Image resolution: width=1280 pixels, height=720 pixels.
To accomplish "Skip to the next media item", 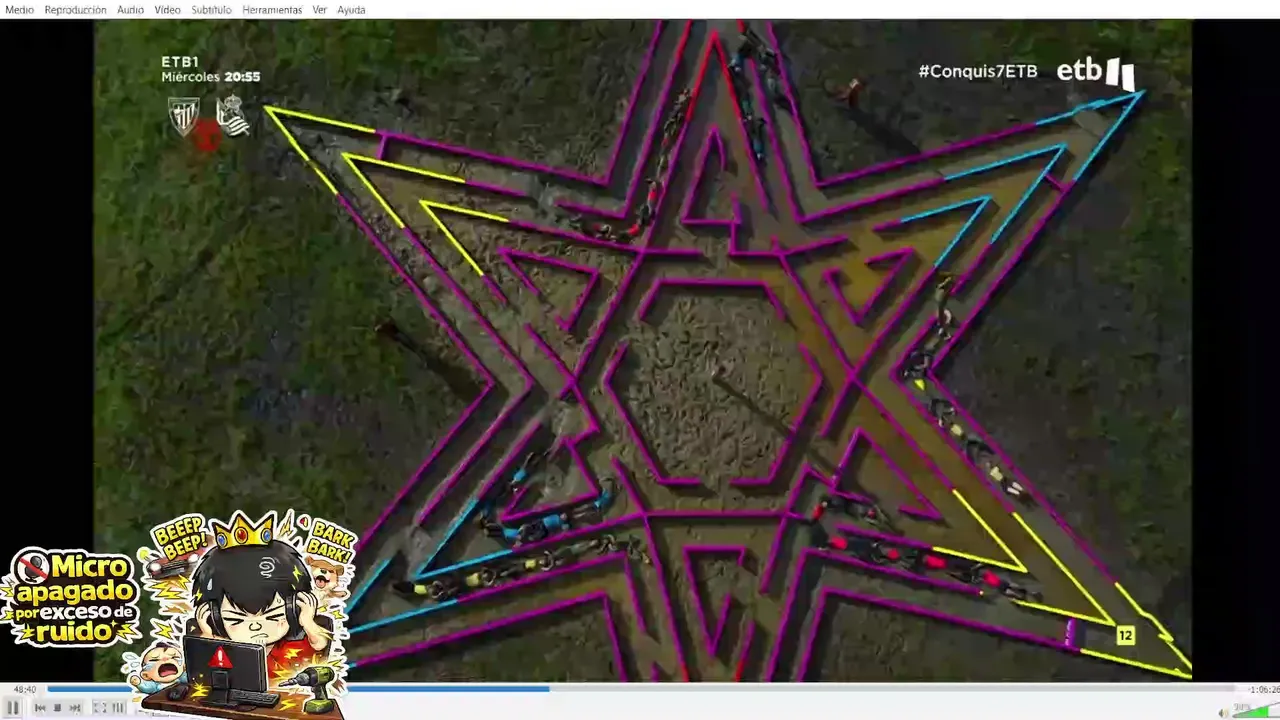I will pos(75,707).
